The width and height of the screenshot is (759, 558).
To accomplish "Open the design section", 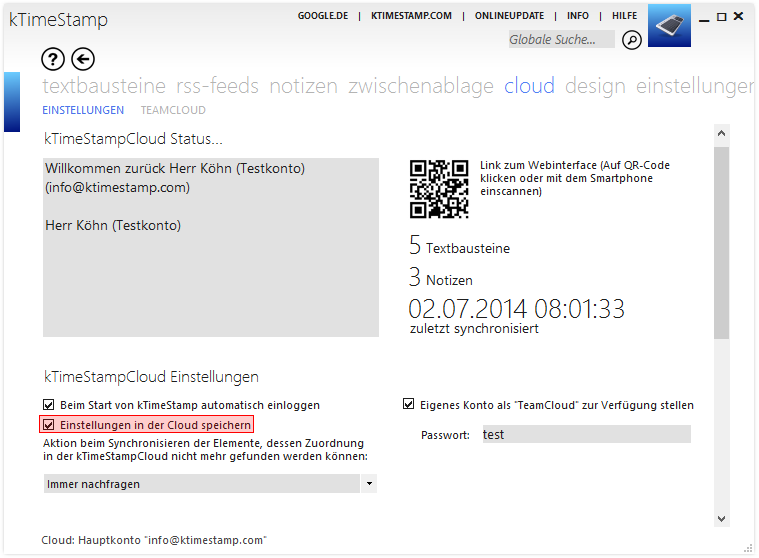I will pos(595,86).
